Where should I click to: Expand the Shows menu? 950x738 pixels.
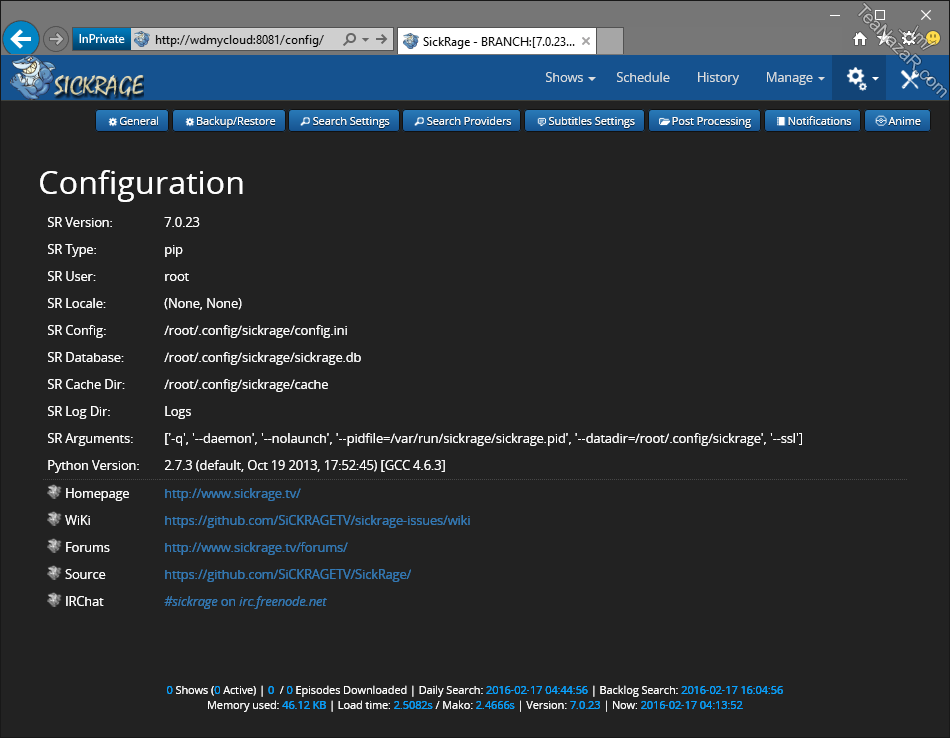[x=570, y=78]
